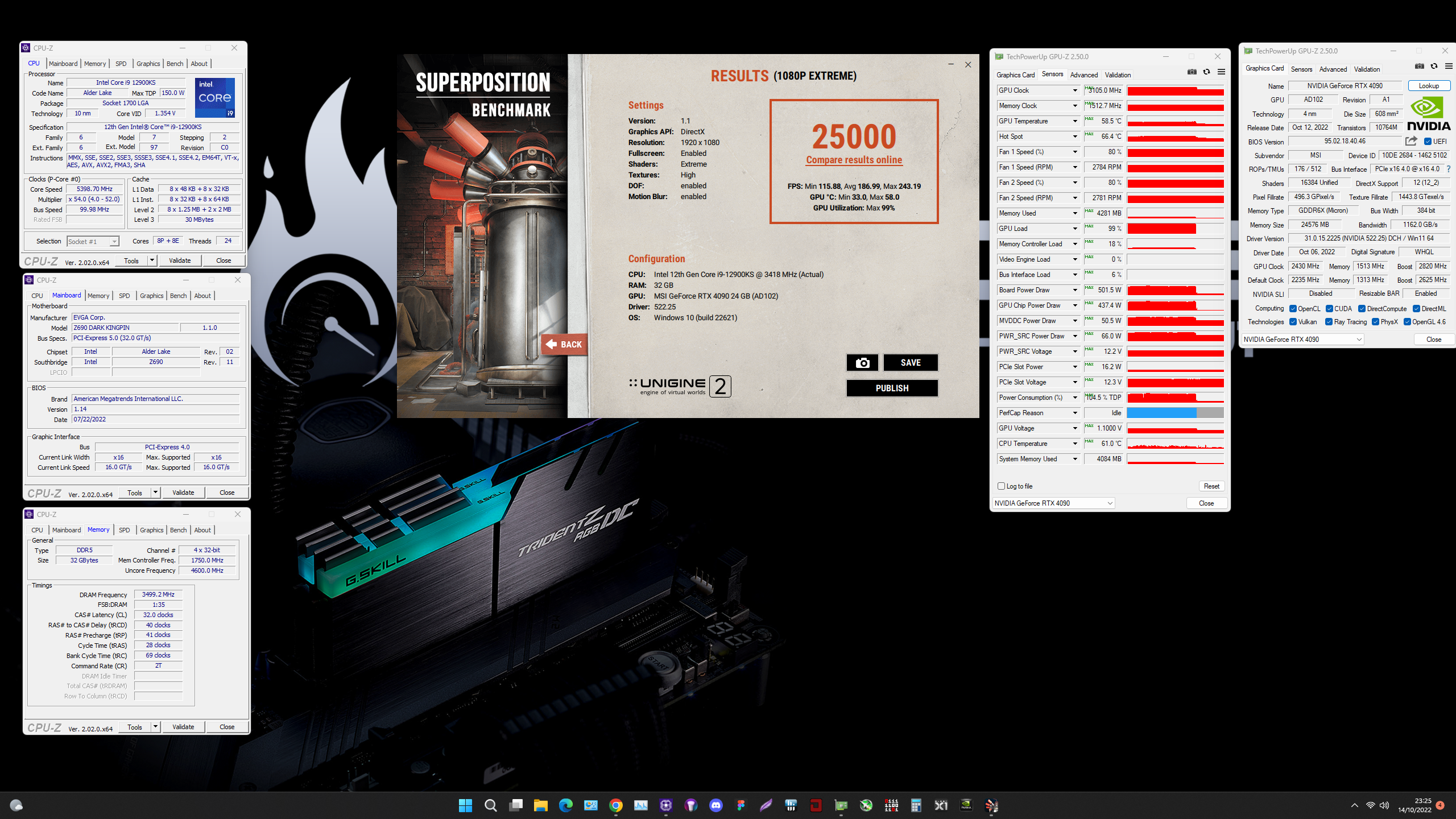Screen dimensions: 1456x819
Task: Open GPU selector dropdown in Graphics Card window
Action: click(1302, 340)
